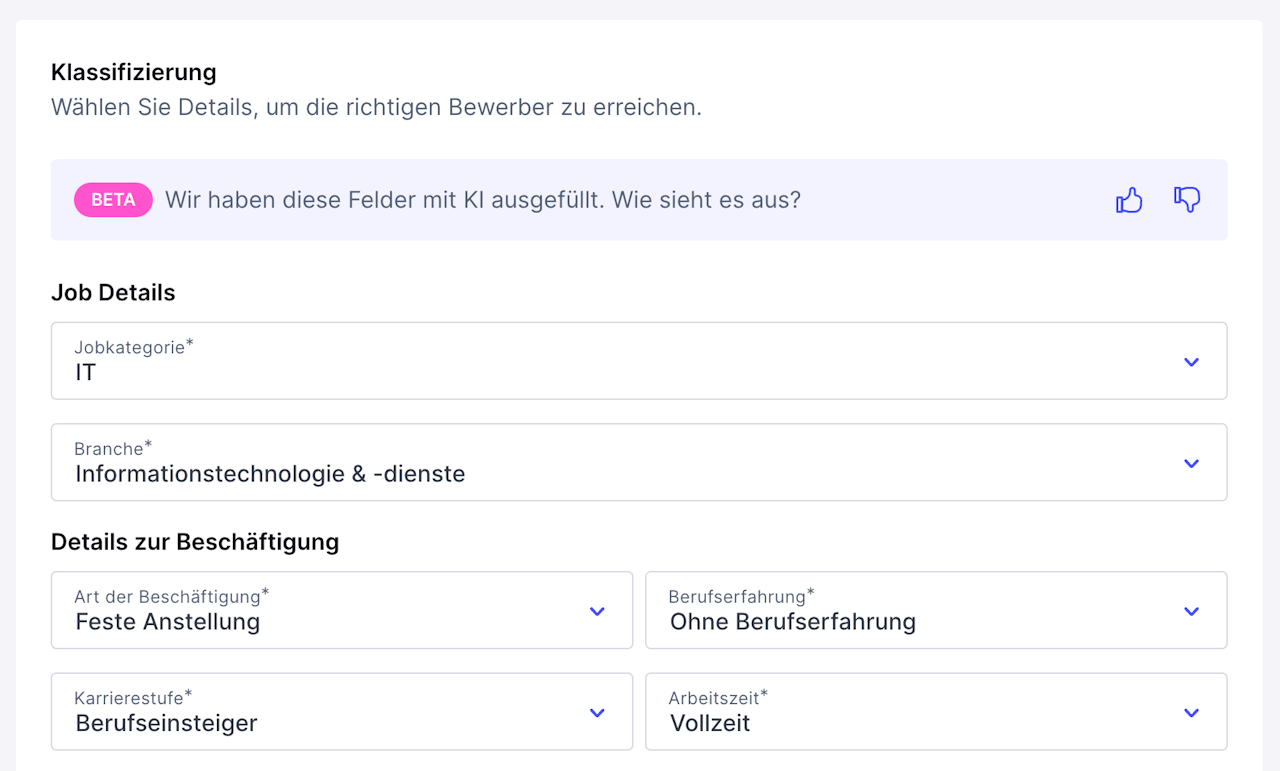The width and height of the screenshot is (1280, 771).
Task: Click the Job Details subsection heading
Action: 113,293
